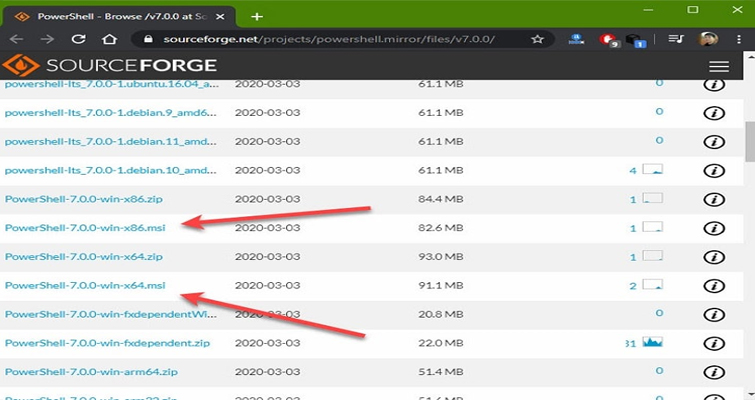The width and height of the screenshot is (755, 400).
Task: Show info for powershell-lts debian.11 row
Action: click(714, 142)
